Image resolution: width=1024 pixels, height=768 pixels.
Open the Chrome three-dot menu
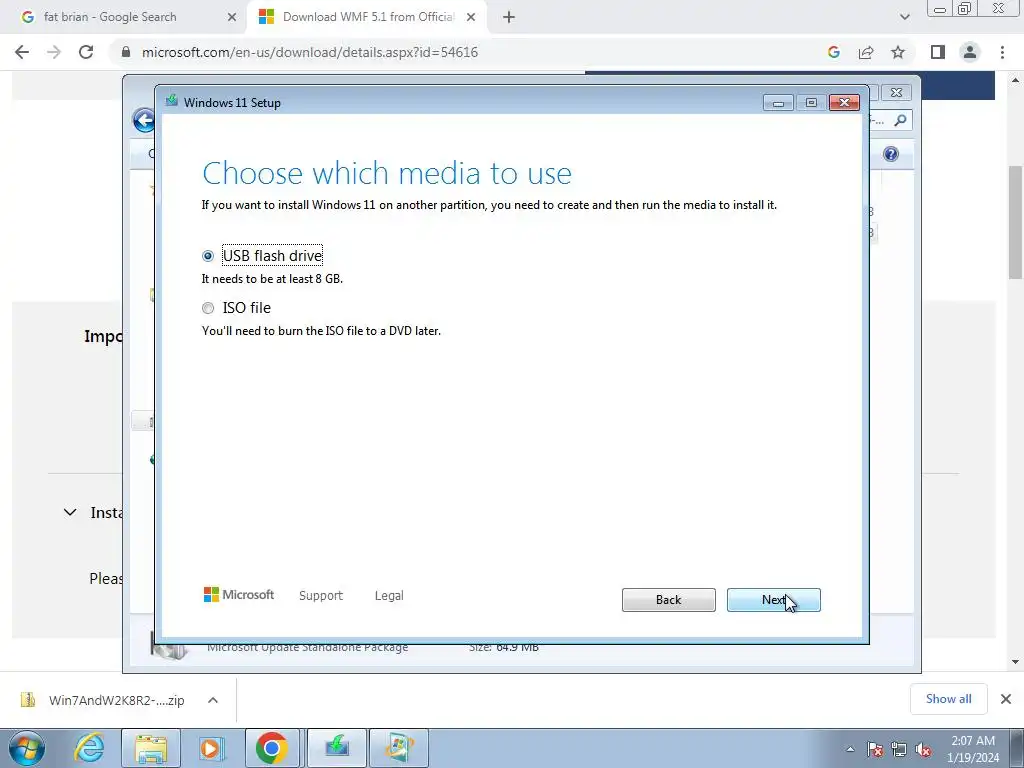[1002, 52]
